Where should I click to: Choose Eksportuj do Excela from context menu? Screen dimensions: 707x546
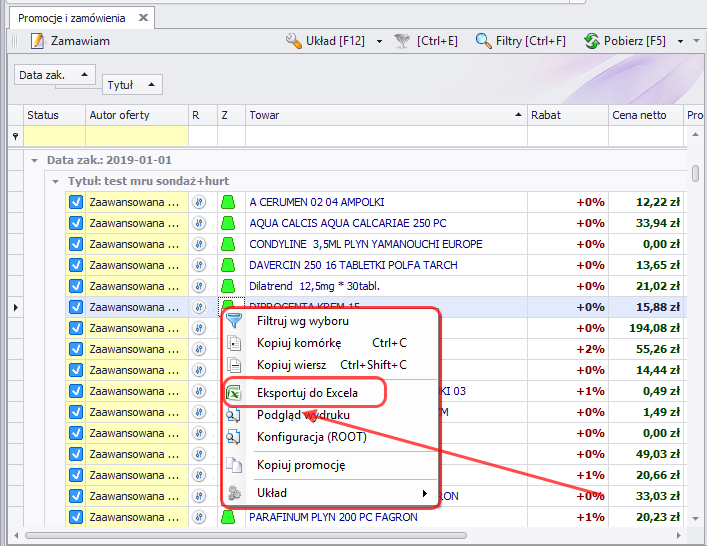coord(307,393)
